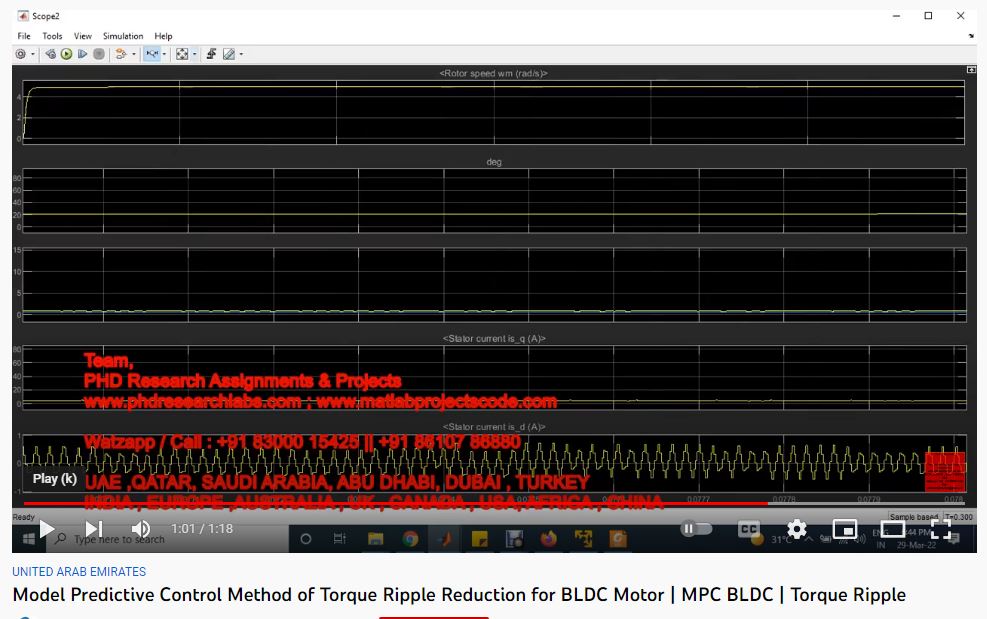The image size is (987, 619).
Task: Play the video
Action: pos(46,529)
